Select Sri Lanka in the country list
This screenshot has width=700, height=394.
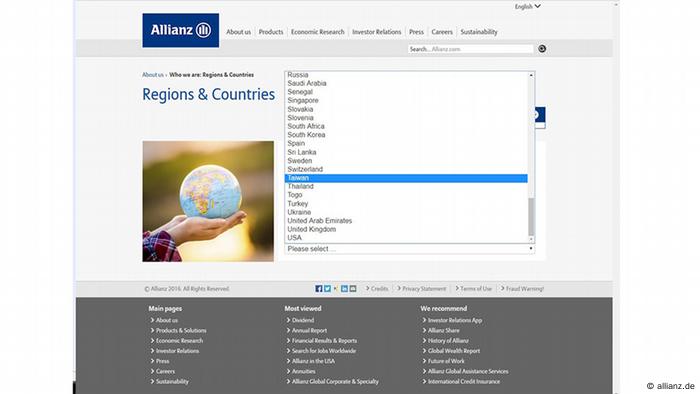point(406,152)
